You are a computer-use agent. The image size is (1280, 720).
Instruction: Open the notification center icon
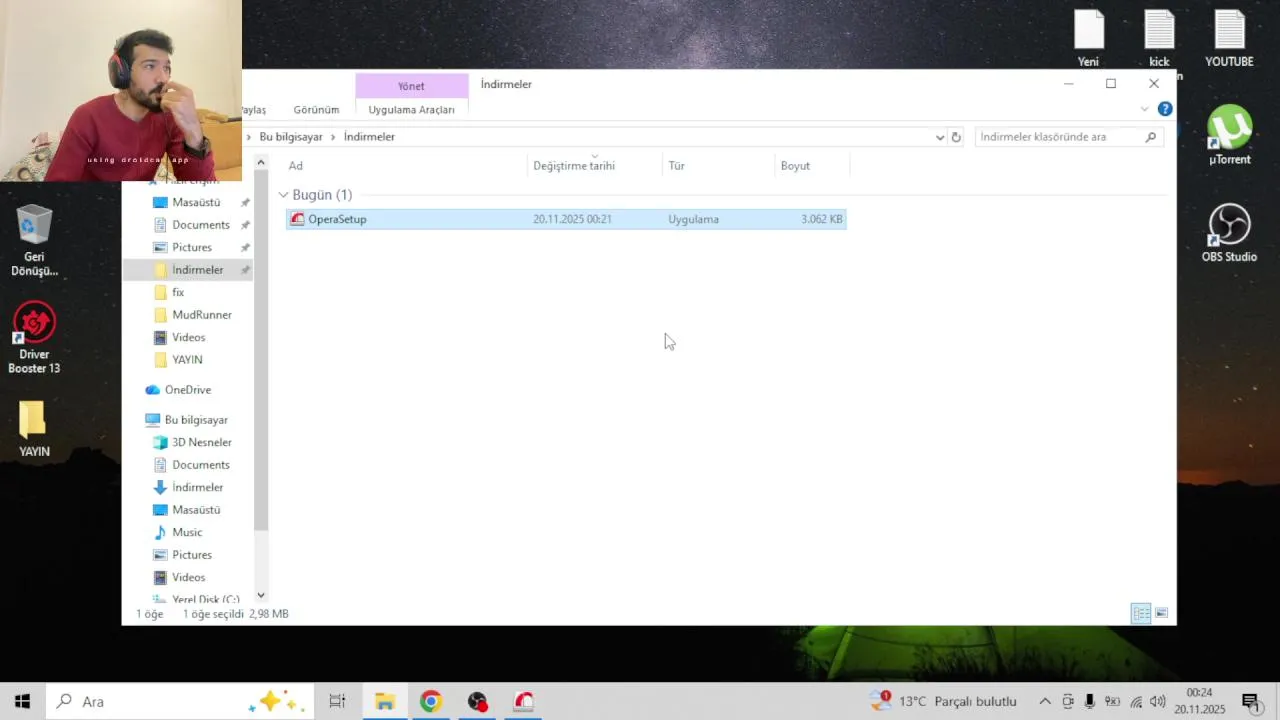point(1250,702)
